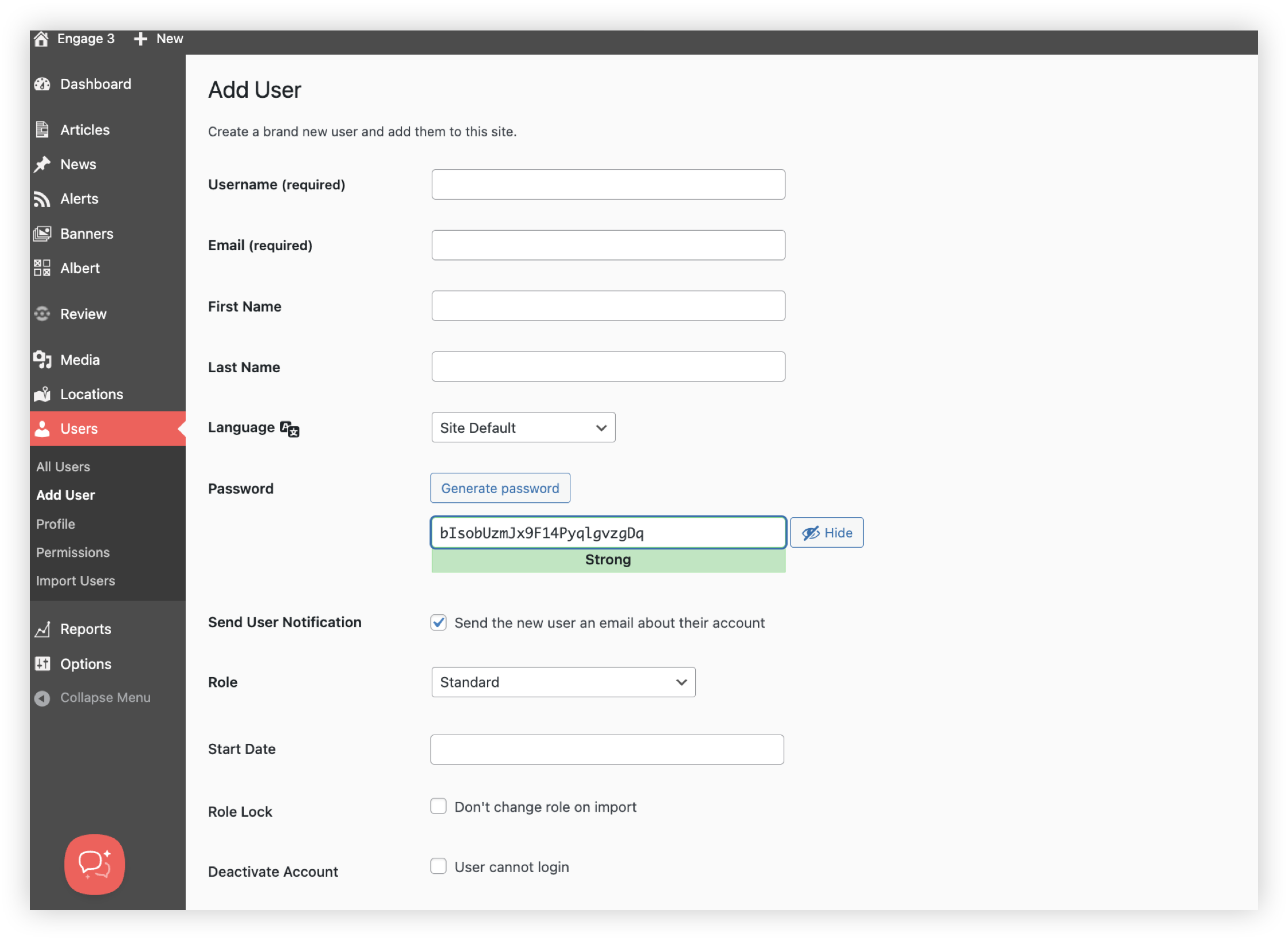Open the Reports chart icon

tap(42, 629)
